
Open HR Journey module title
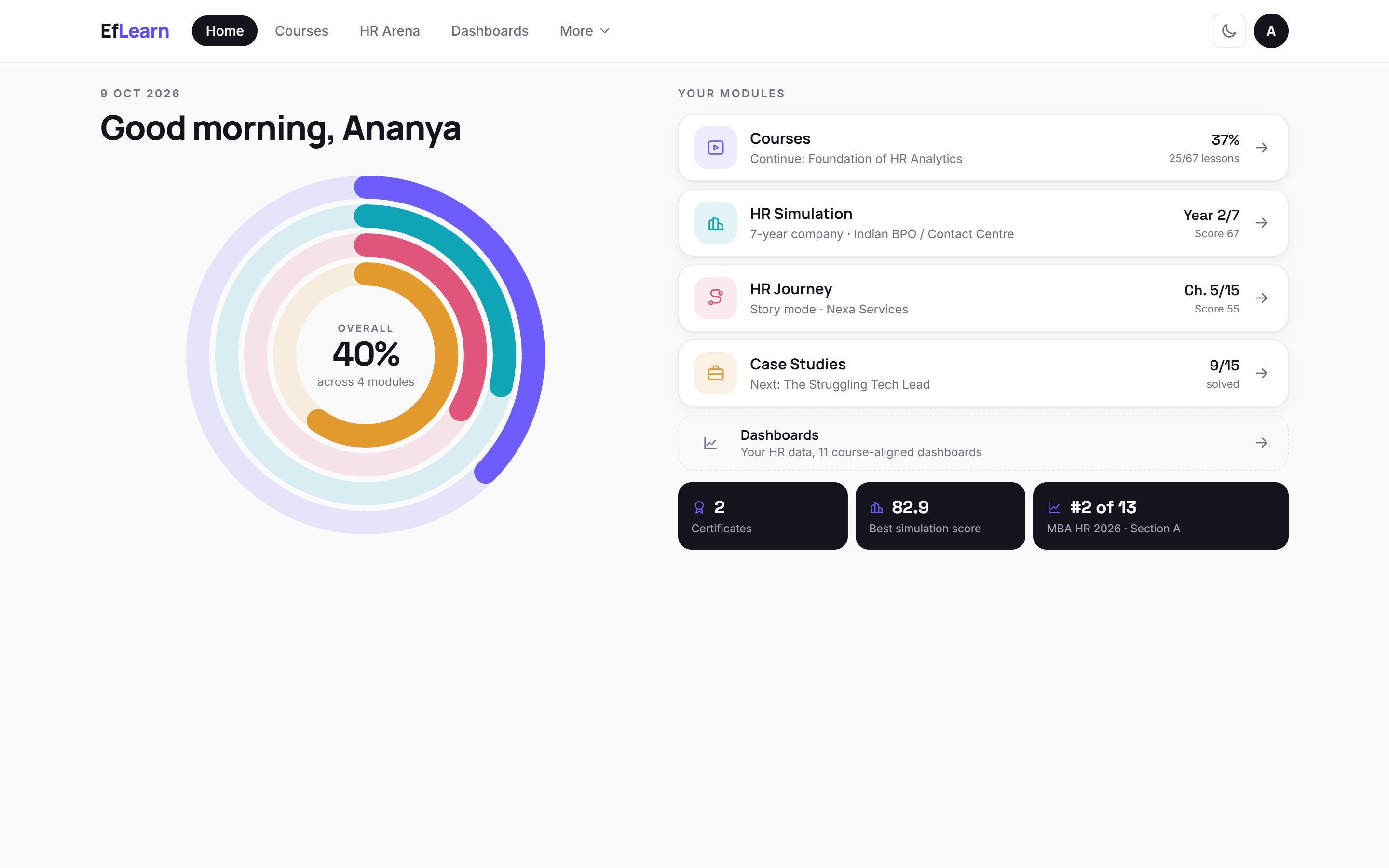[x=791, y=289]
